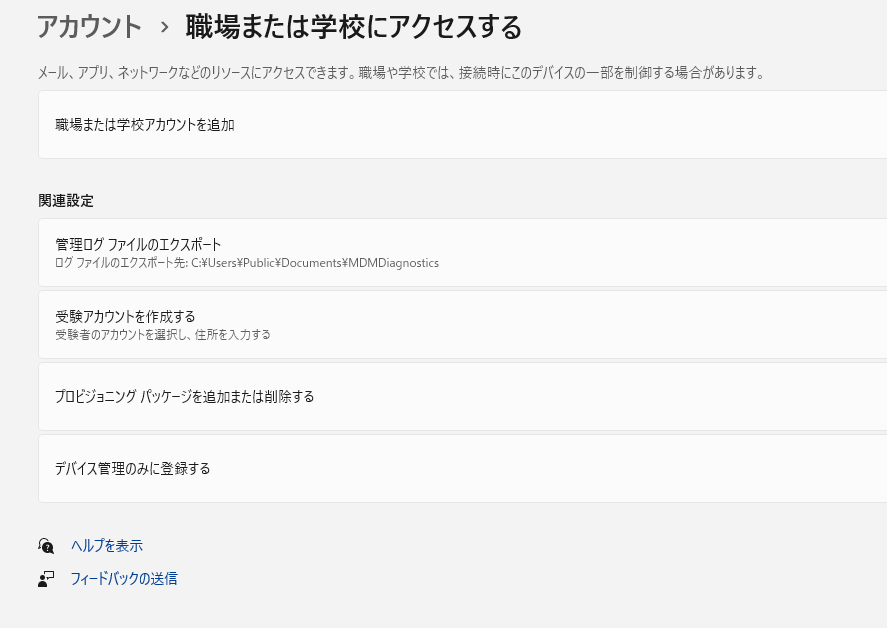Open 職場または学校アカウントを追加 card
This screenshot has width=887, height=628.
tap(463, 124)
